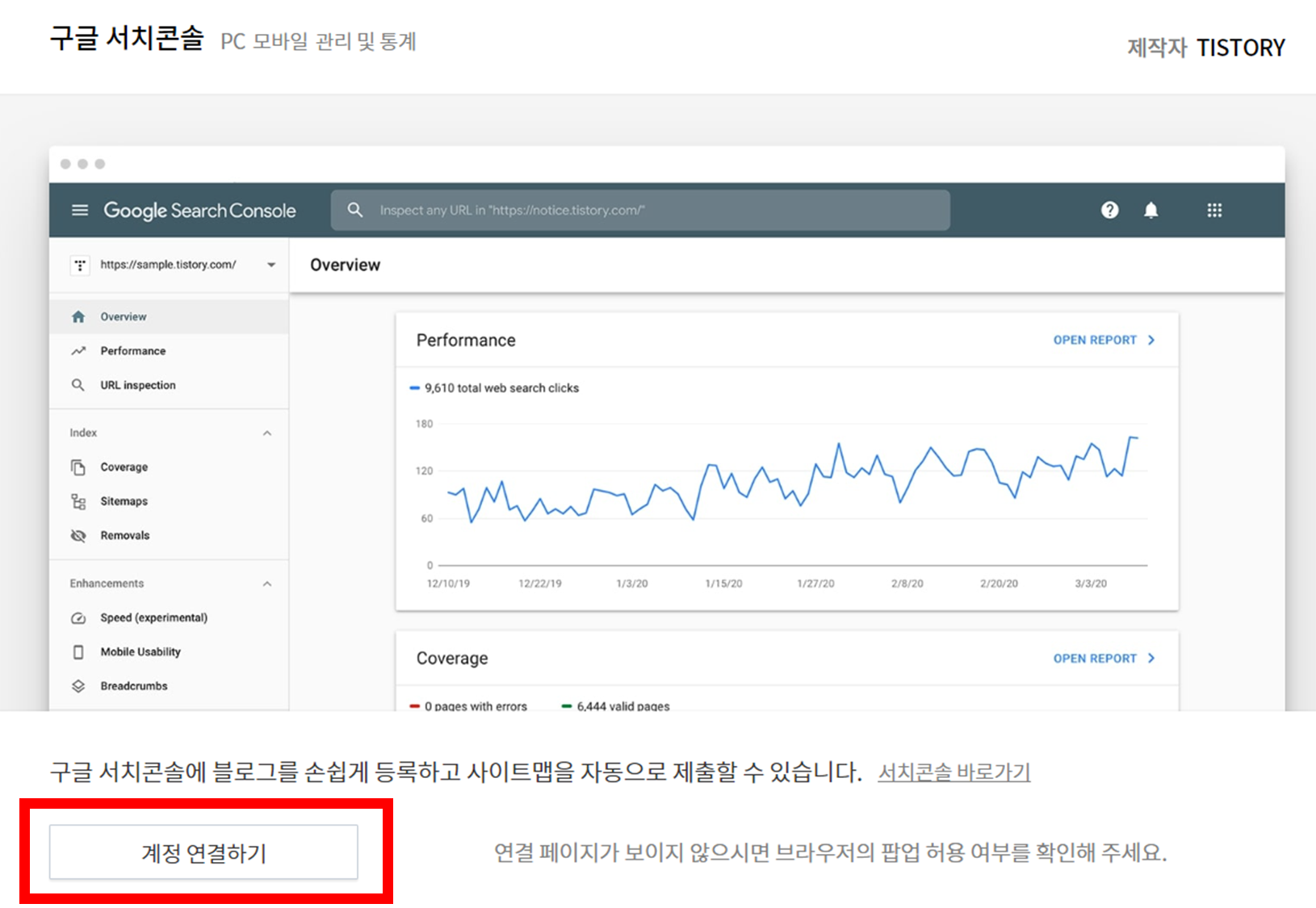Viewport: 1316px width, 908px height.
Task: Click the Mobile Usability phone icon
Action: coord(78,651)
